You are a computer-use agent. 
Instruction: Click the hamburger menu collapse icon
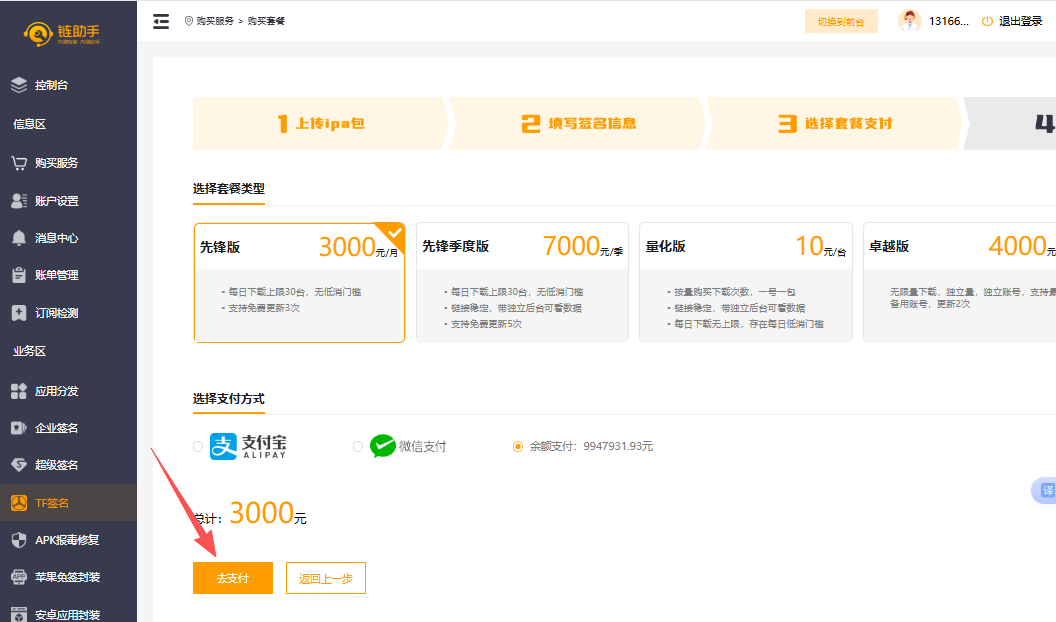click(161, 21)
